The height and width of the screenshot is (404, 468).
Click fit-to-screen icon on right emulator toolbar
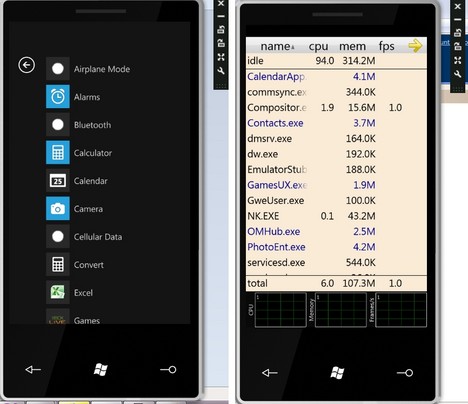458,60
